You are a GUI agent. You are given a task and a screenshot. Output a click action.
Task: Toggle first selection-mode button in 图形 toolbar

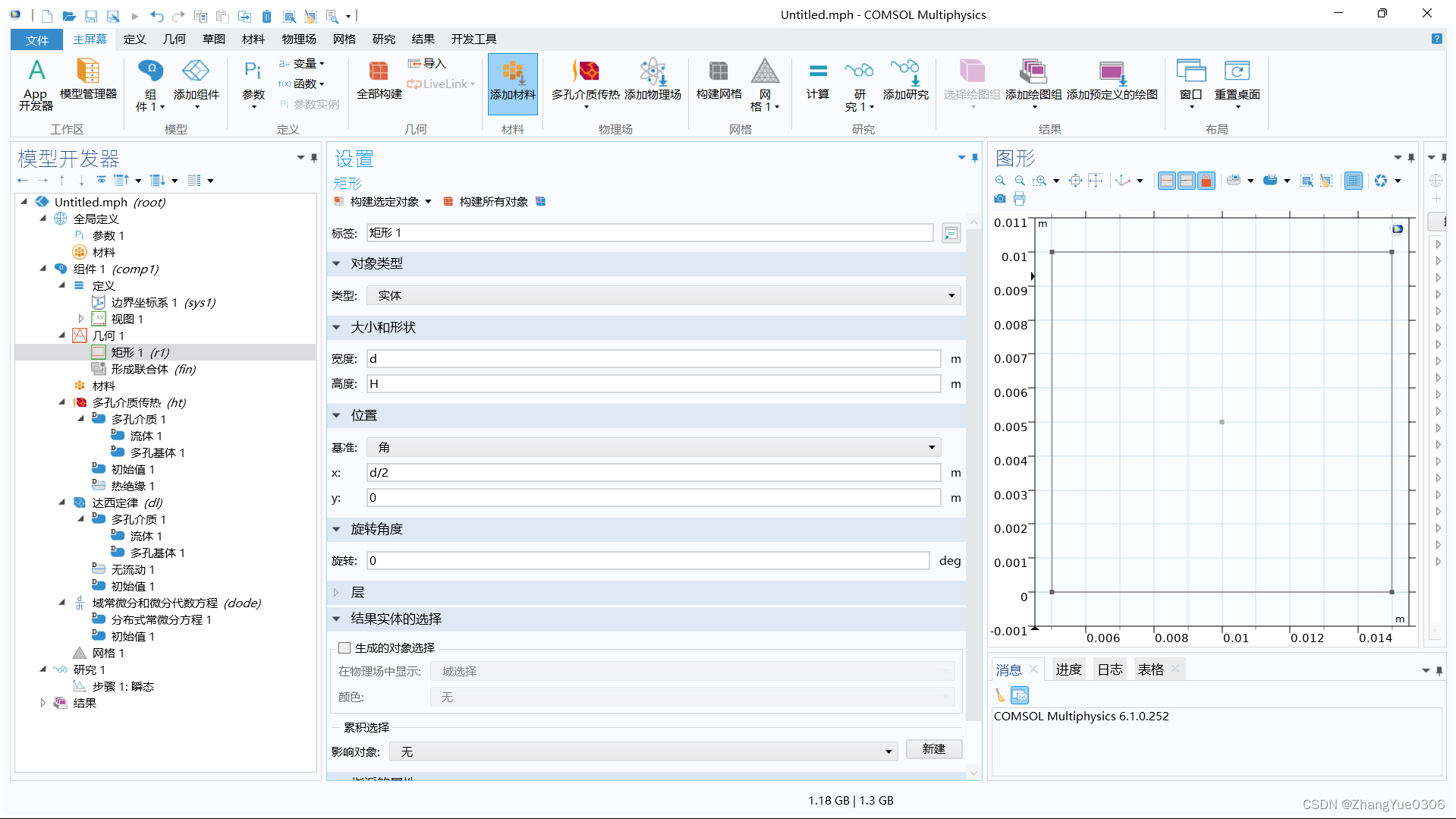coord(1167,181)
